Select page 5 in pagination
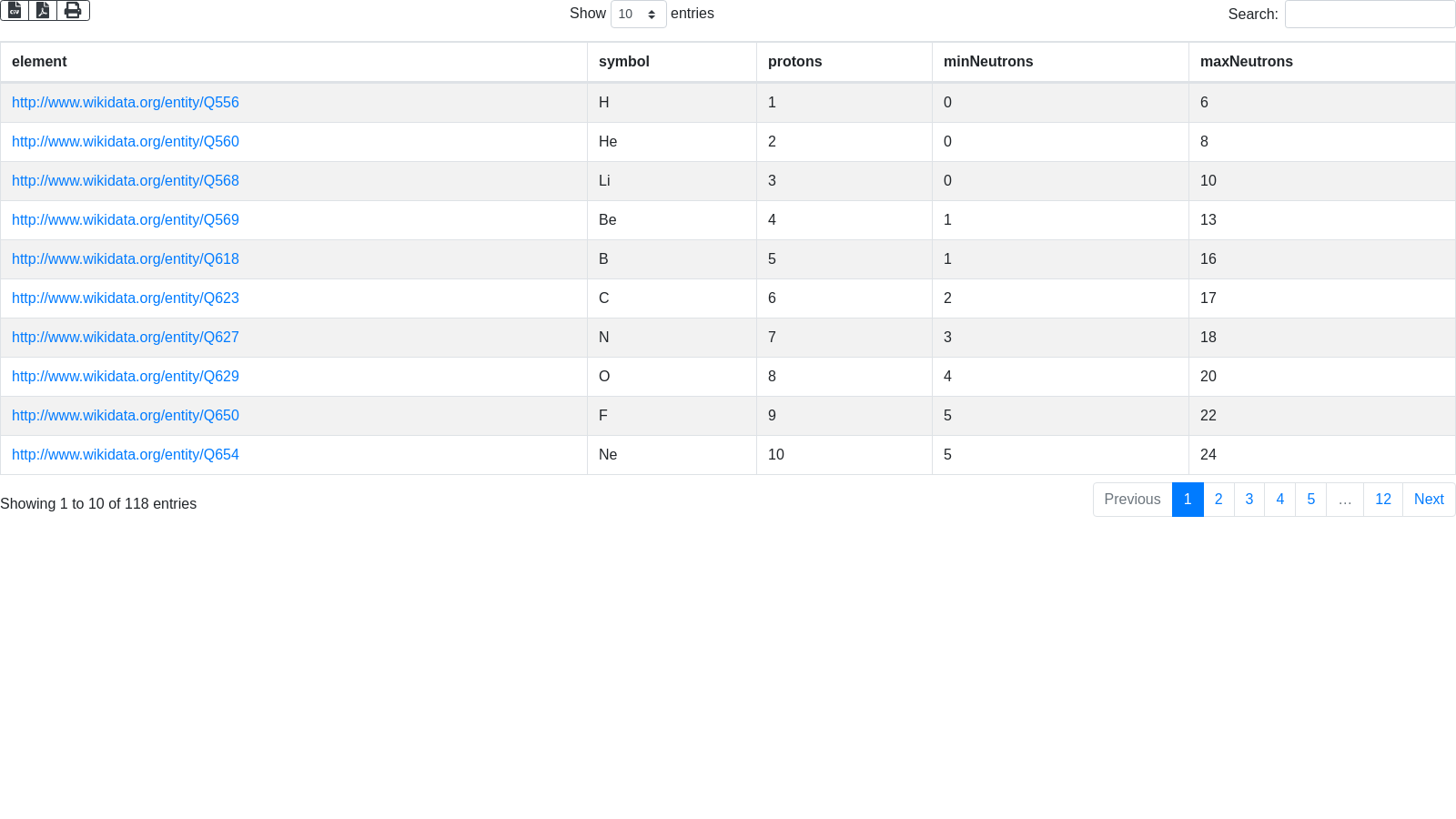 [1310, 500]
